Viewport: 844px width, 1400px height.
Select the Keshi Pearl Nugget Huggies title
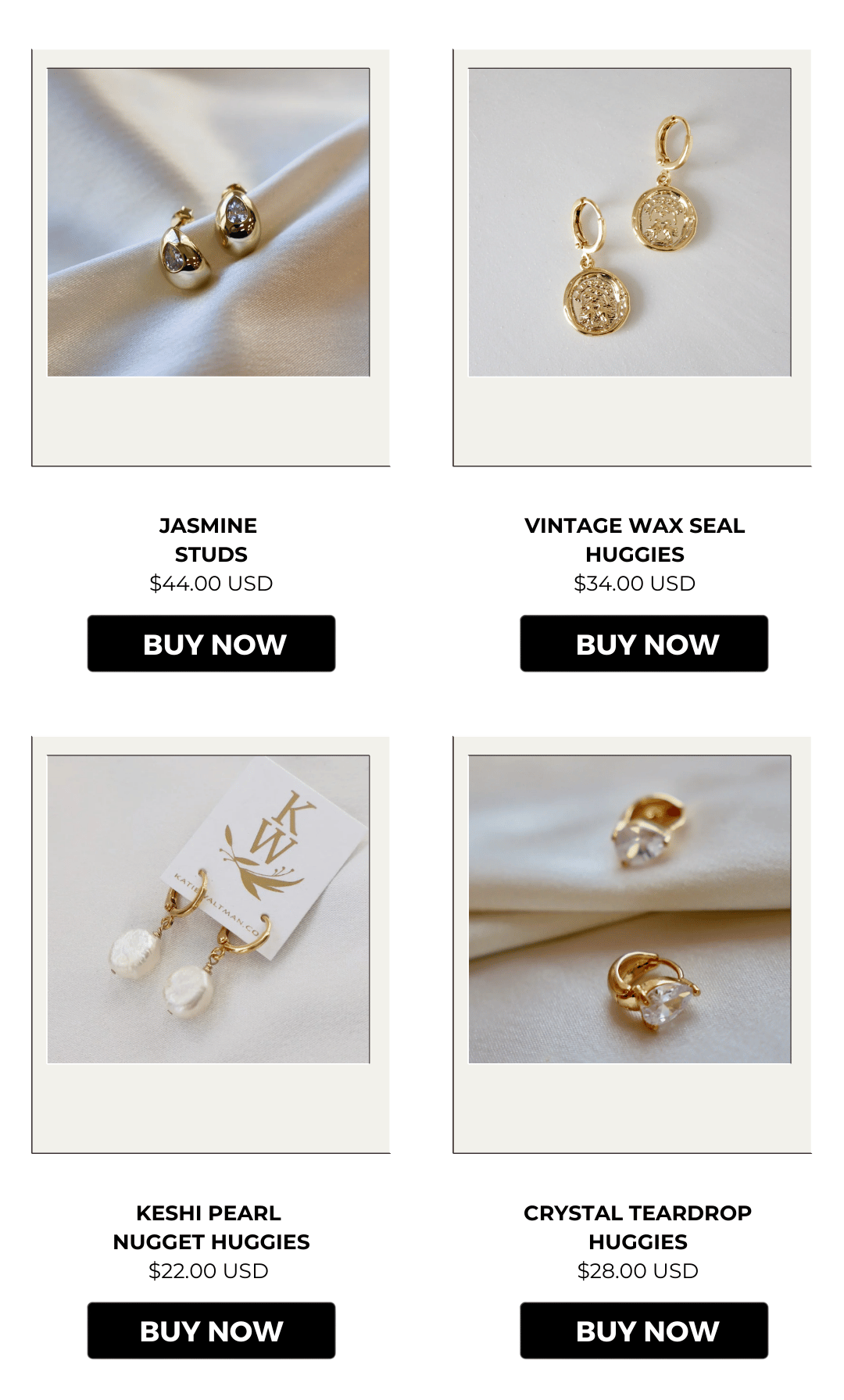coord(211,1227)
